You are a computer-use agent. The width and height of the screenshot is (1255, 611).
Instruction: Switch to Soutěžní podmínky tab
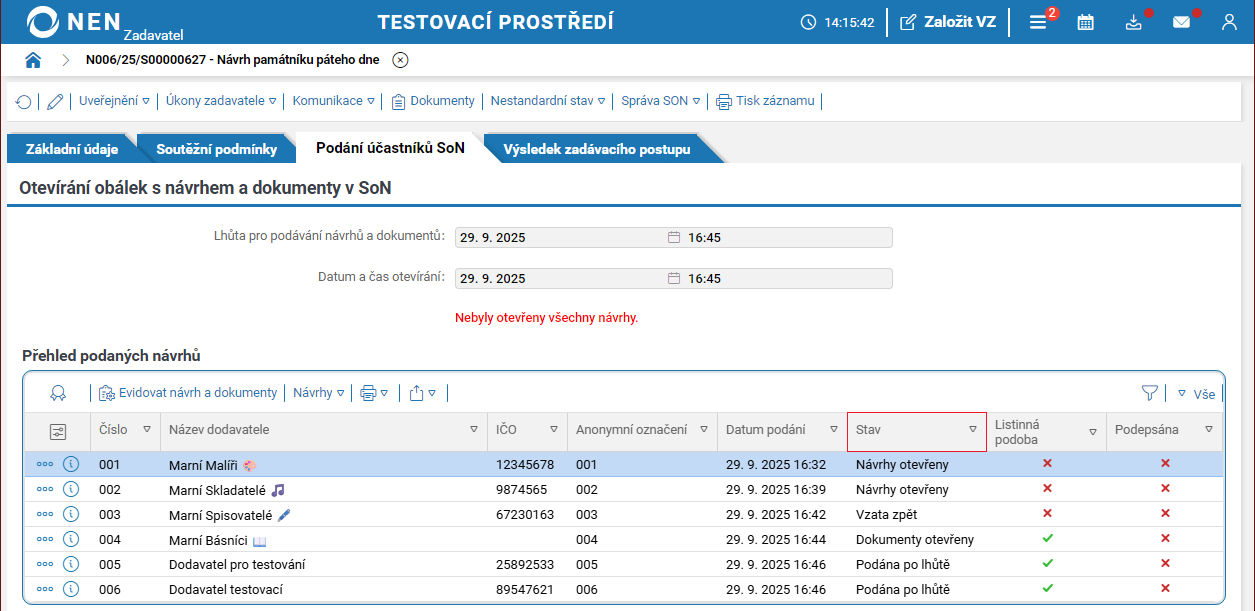pyautogui.click(x=216, y=149)
